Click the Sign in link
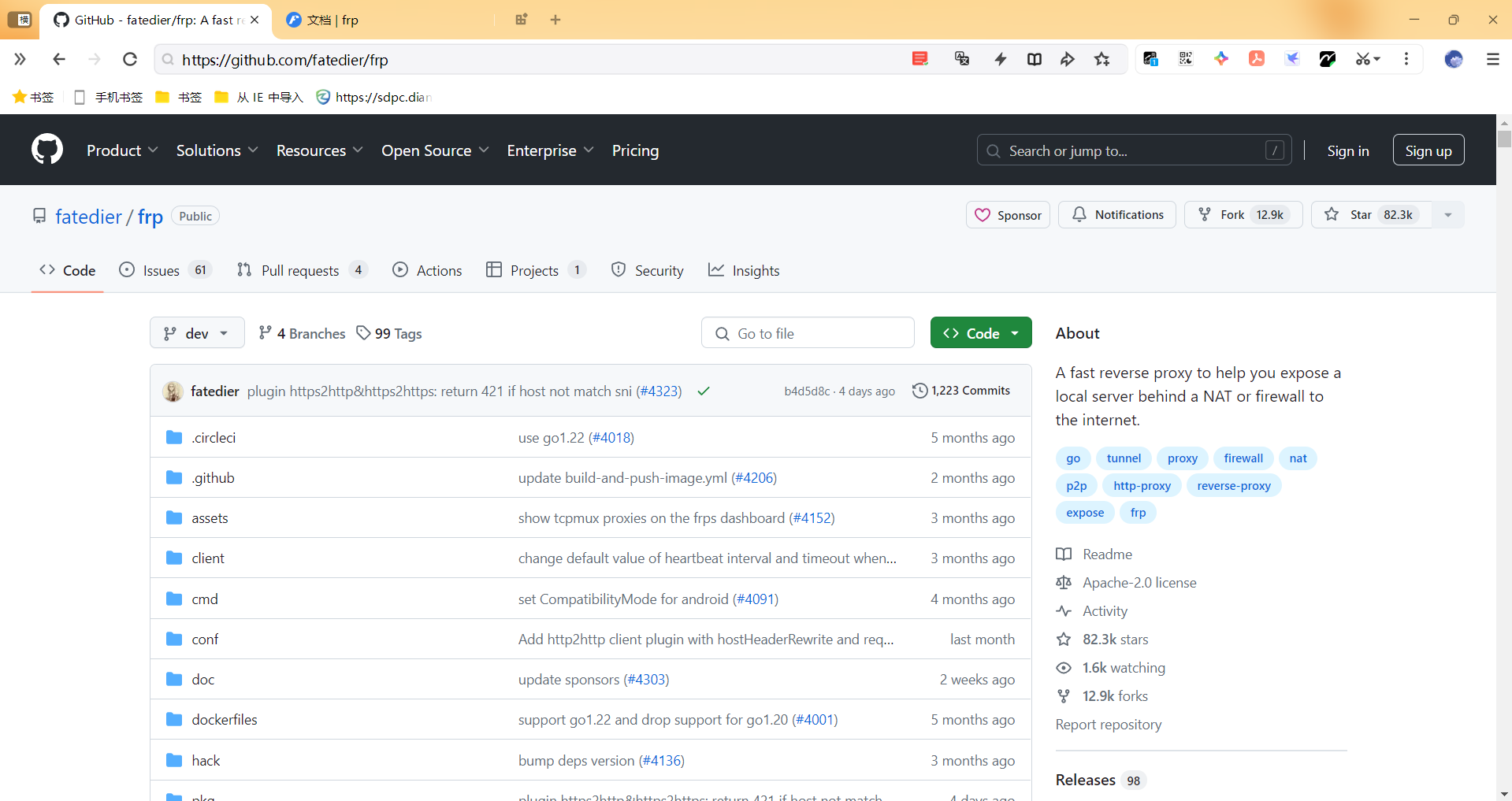This screenshot has height=801, width=1512. pyautogui.click(x=1347, y=150)
